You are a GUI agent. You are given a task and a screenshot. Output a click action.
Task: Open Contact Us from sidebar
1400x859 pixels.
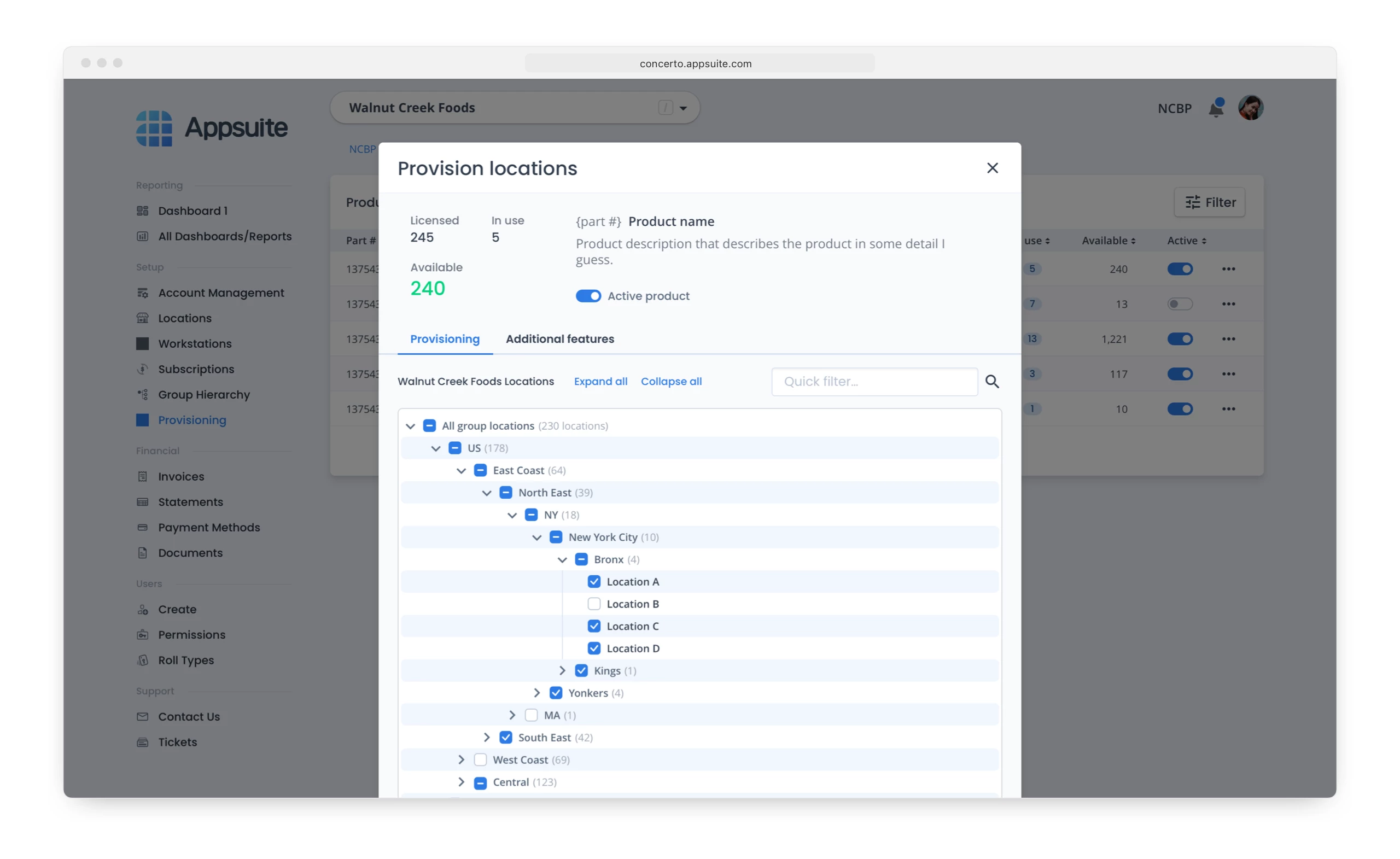pyautogui.click(x=189, y=716)
